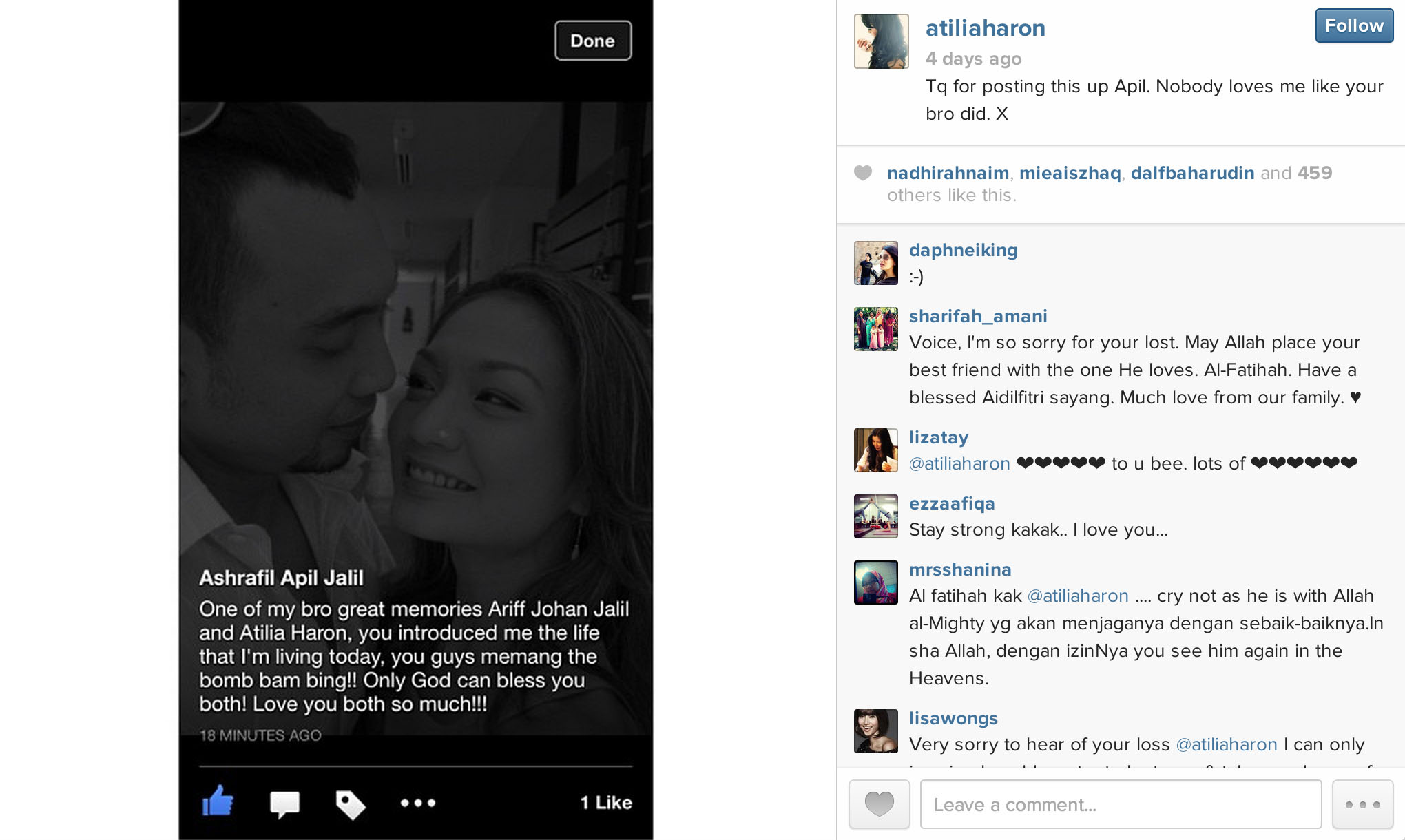1405x840 pixels.
Task: Click the blue thumbs-up like icon
Action: pyautogui.click(x=218, y=801)
